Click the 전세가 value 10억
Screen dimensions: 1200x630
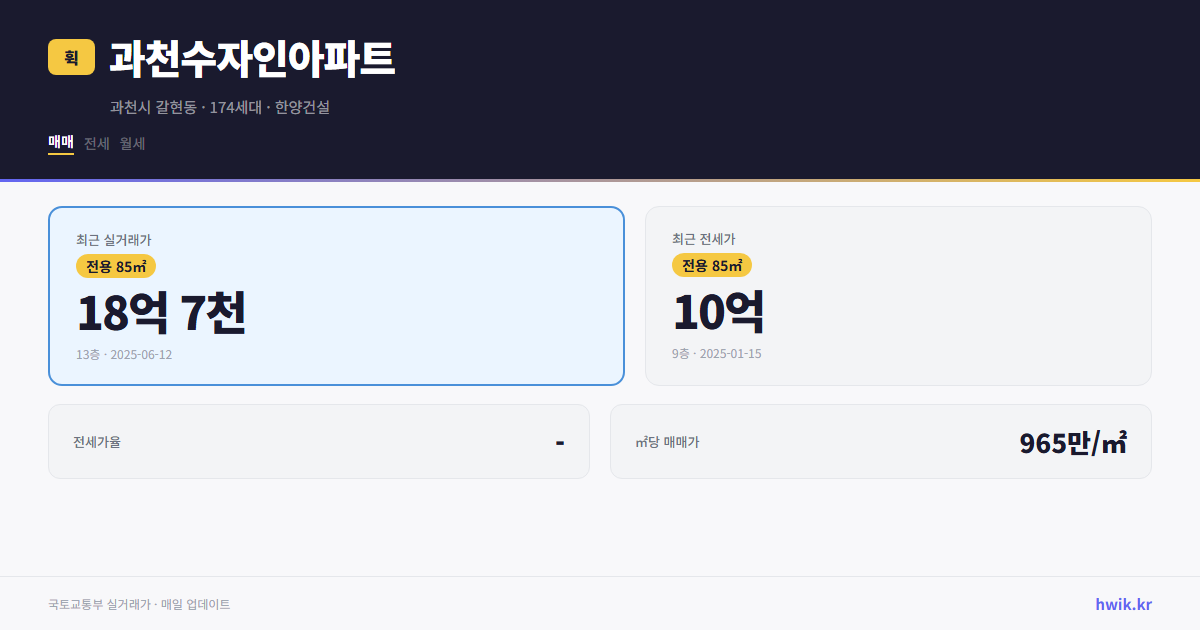719,311
